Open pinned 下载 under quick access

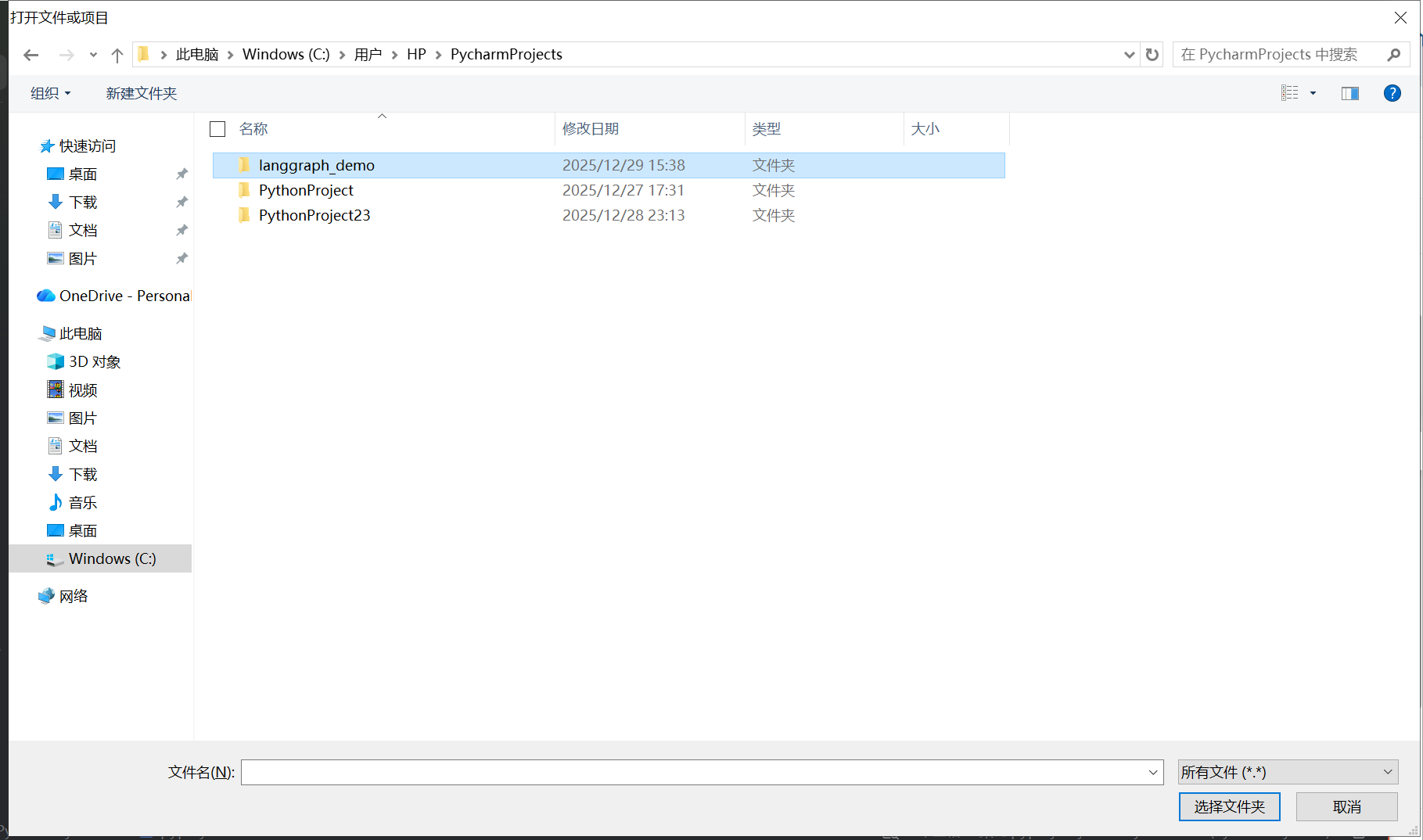click(83, 203)
